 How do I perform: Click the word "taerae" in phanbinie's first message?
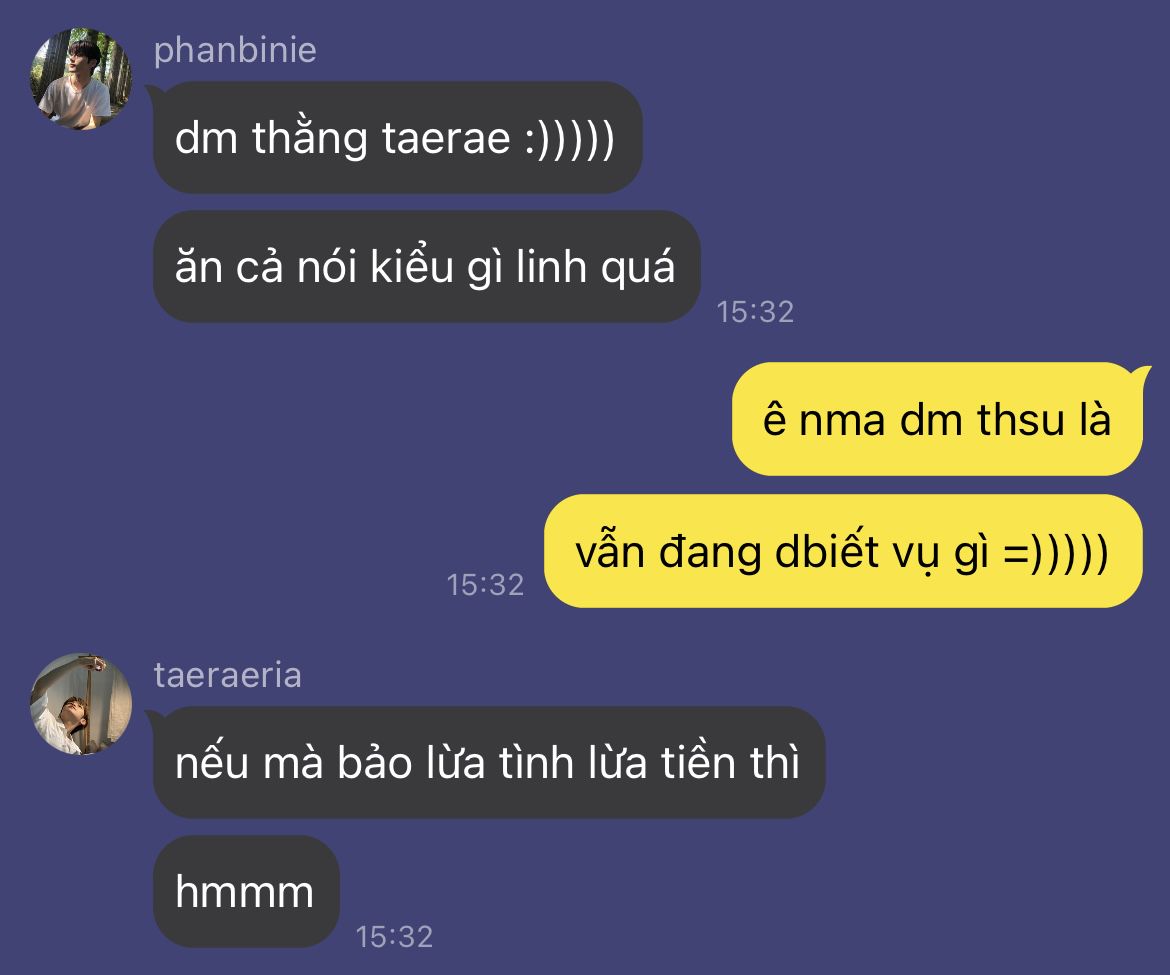coord(446,139)
